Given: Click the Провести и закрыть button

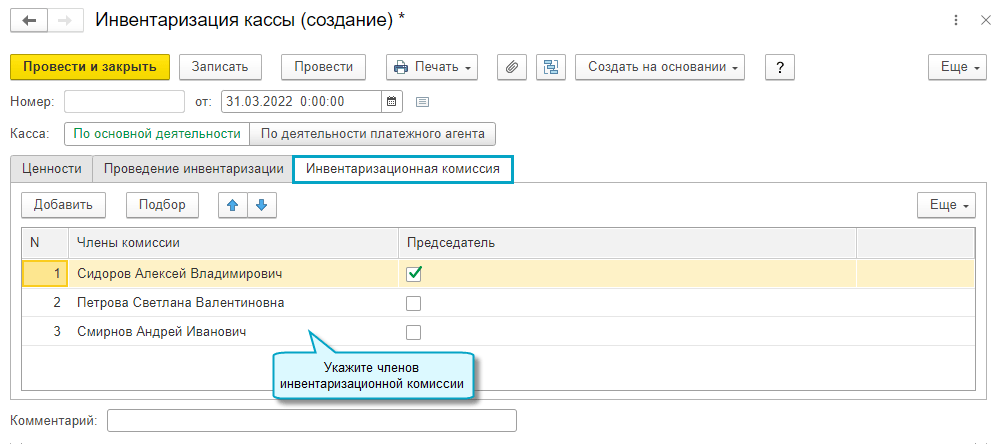Looking at the screenshot, I should coord(90,67).
